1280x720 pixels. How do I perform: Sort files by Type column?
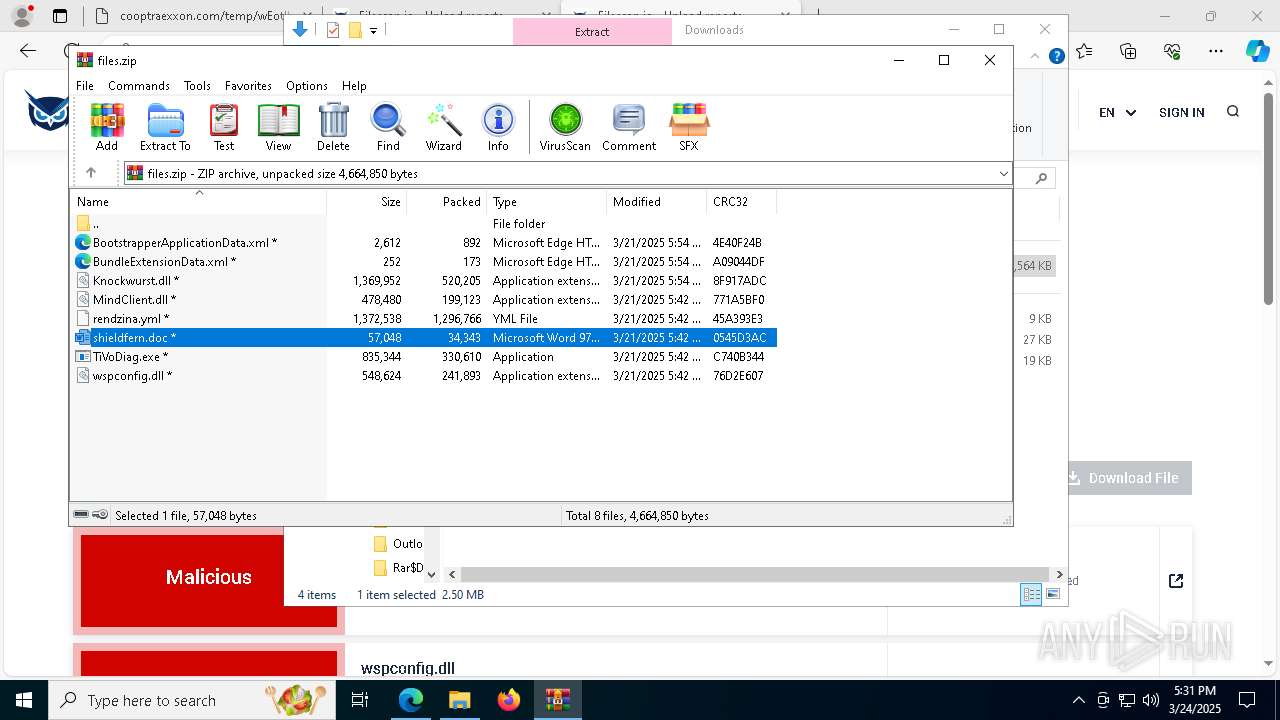click(x=546, y=201)
